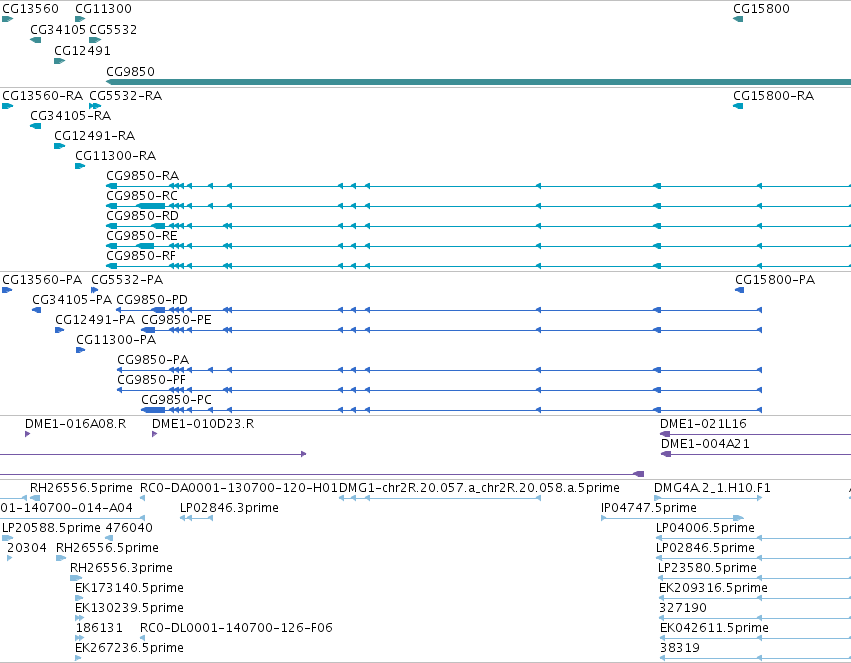Click the DME1-021L16 clone label

(x=703, y=424)
